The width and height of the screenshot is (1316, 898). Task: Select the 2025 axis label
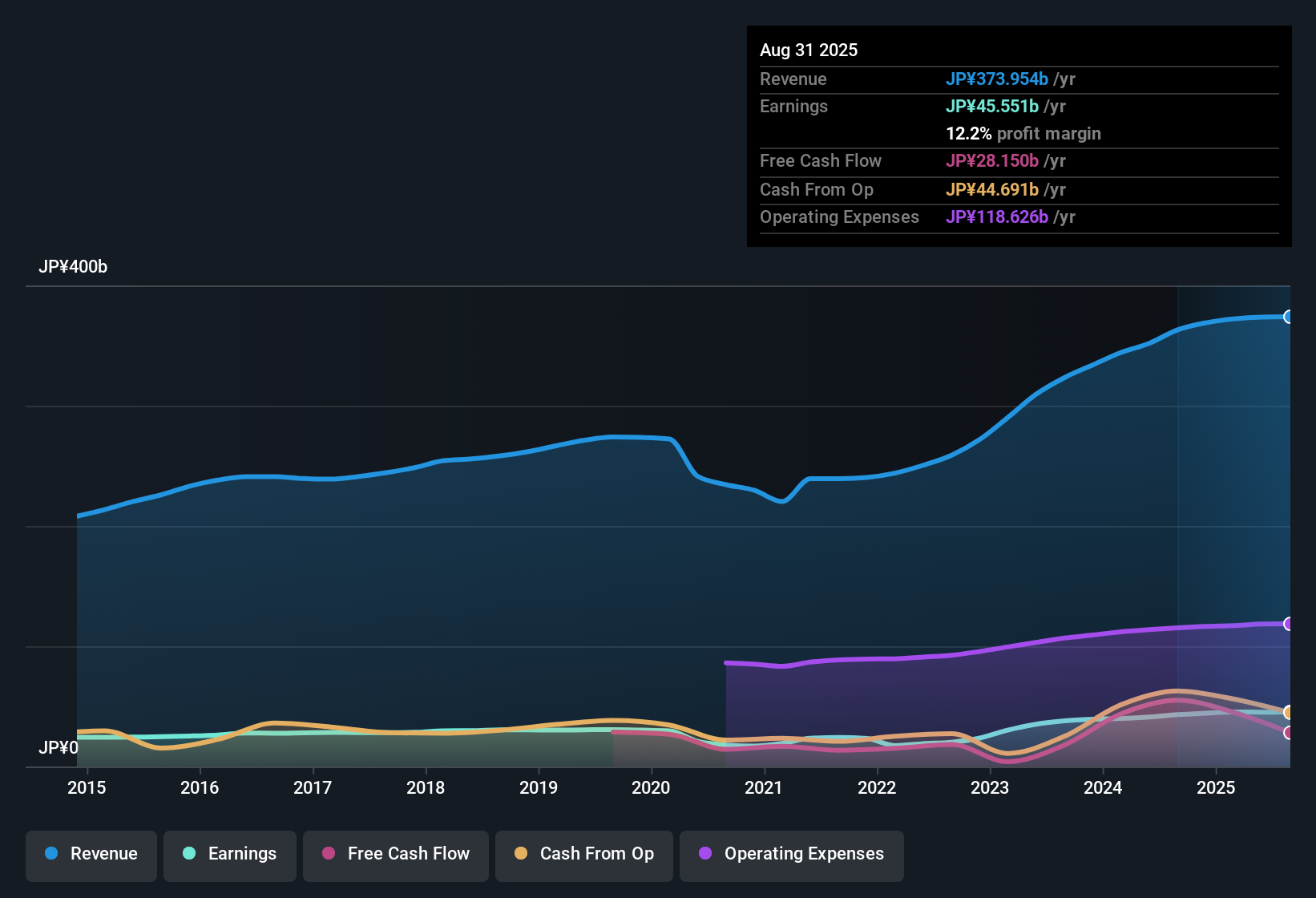1217,787
